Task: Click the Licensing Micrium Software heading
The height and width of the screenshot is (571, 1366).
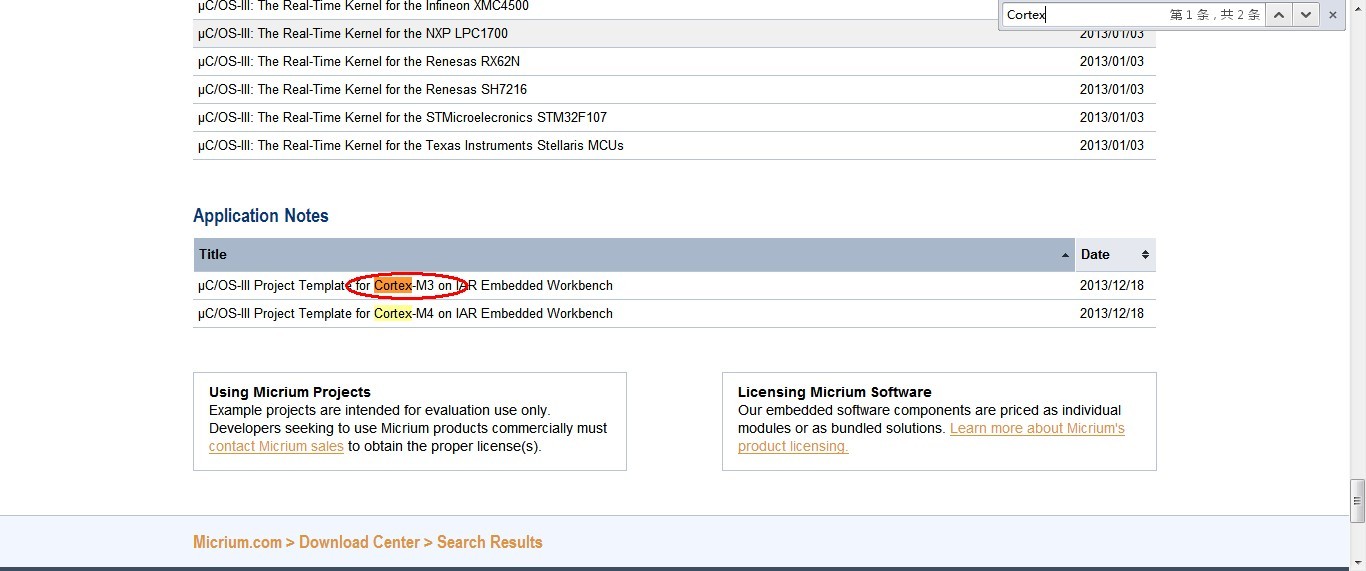Action: (x=835, y=392)
